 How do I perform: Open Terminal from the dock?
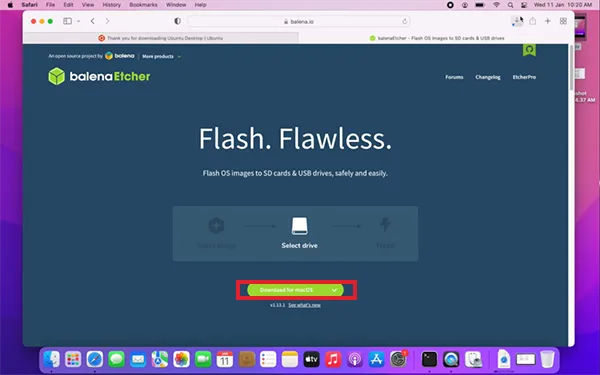tap(429, 359)
